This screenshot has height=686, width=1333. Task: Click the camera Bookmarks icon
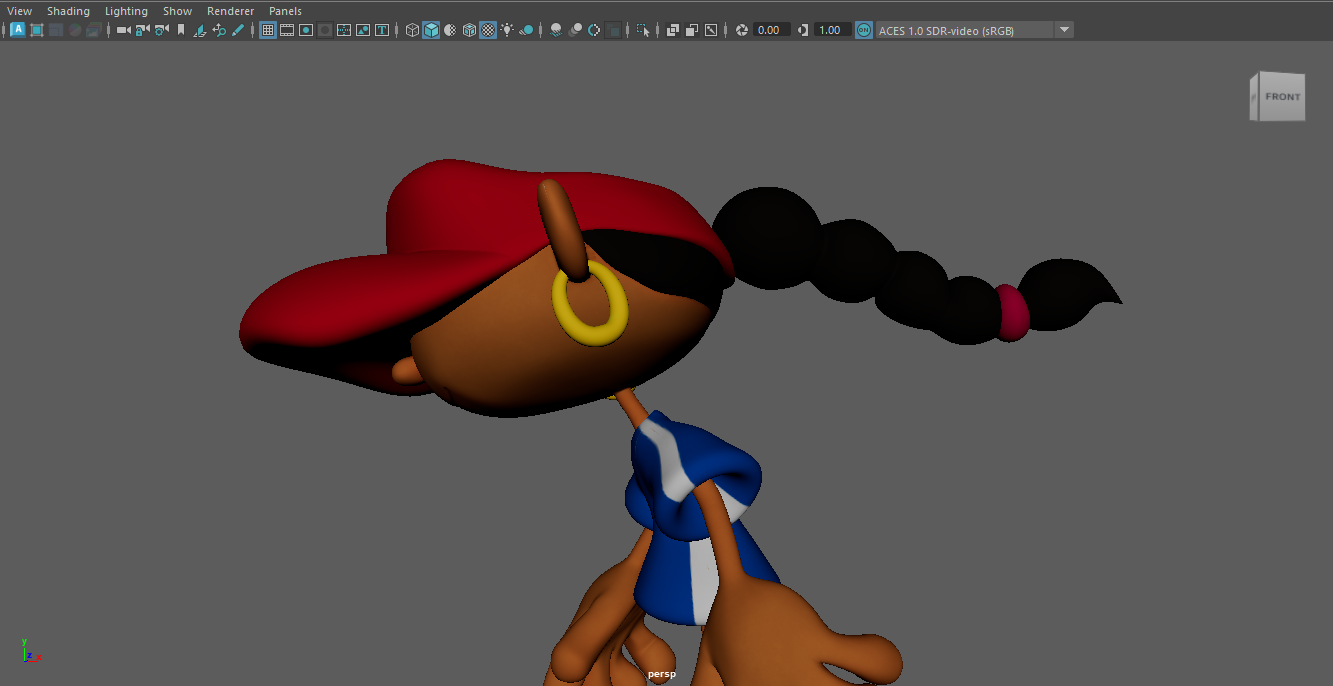point(181,30)
